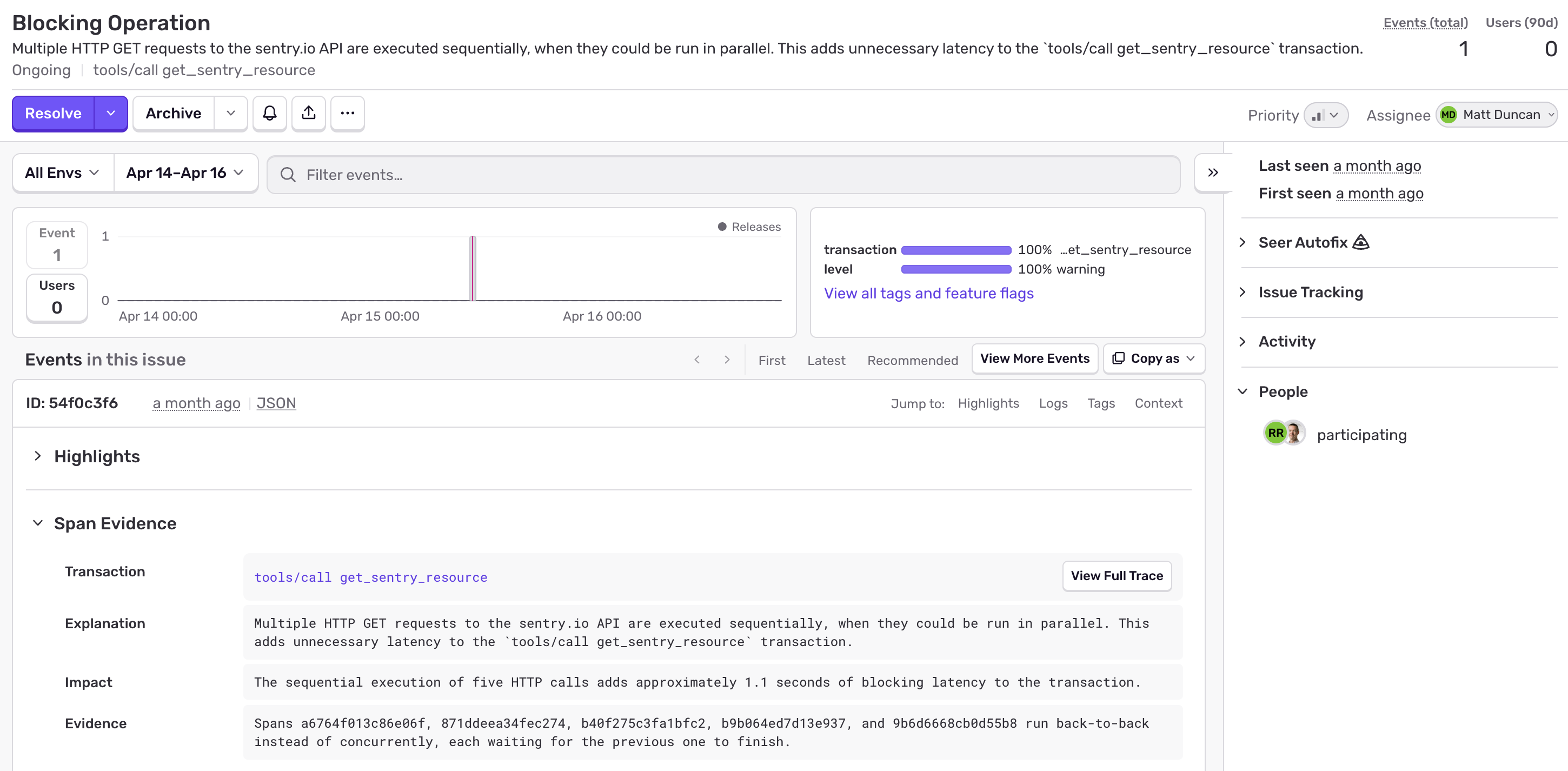Open the Archive options dropdown arrow

tap(231, 114)
